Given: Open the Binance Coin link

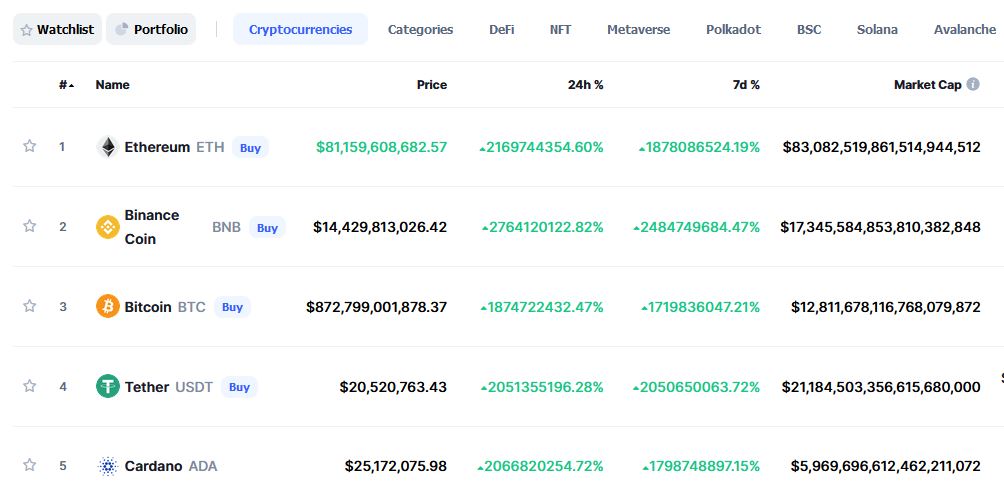Looking at the screenshot, I should [x=152, y=227].
